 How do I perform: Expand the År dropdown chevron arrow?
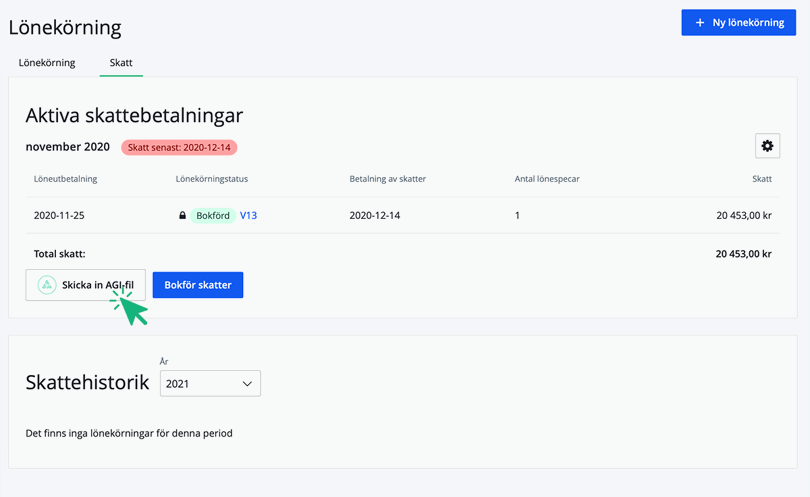point(247,383)
